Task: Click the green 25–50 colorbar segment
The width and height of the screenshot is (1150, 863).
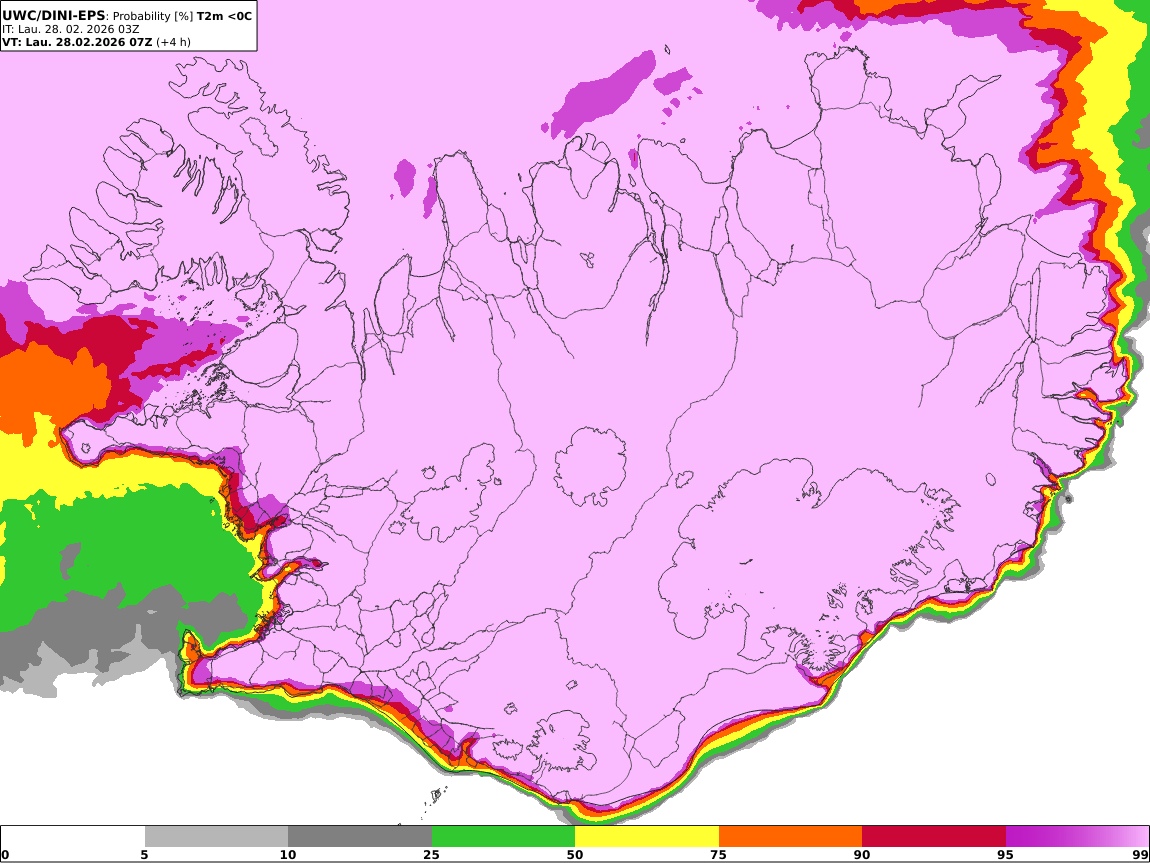Action: [x=503, y=837]
